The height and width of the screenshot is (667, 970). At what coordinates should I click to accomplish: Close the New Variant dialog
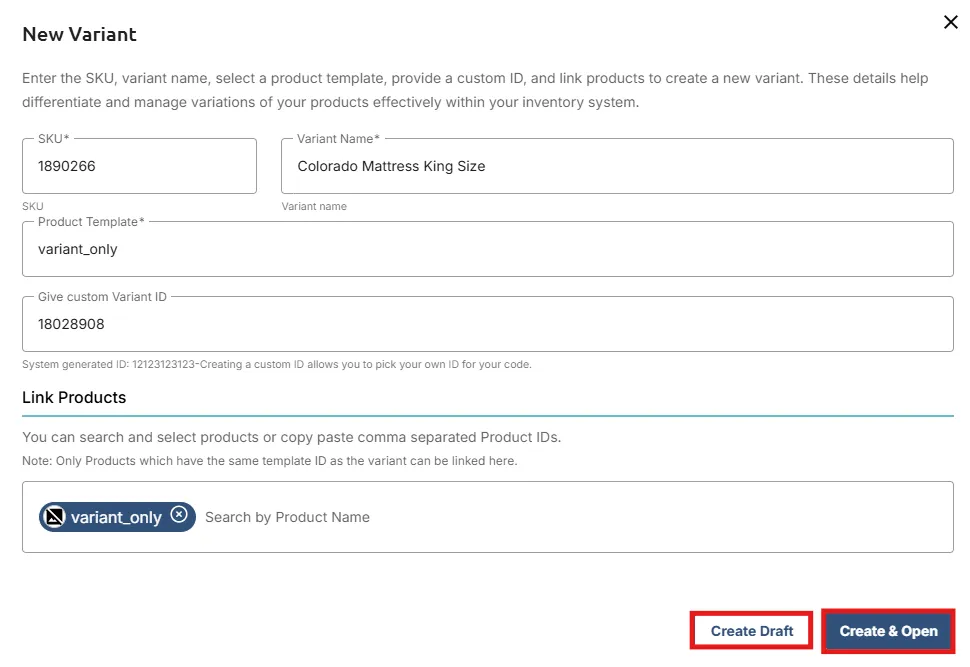tap(950, 22)
